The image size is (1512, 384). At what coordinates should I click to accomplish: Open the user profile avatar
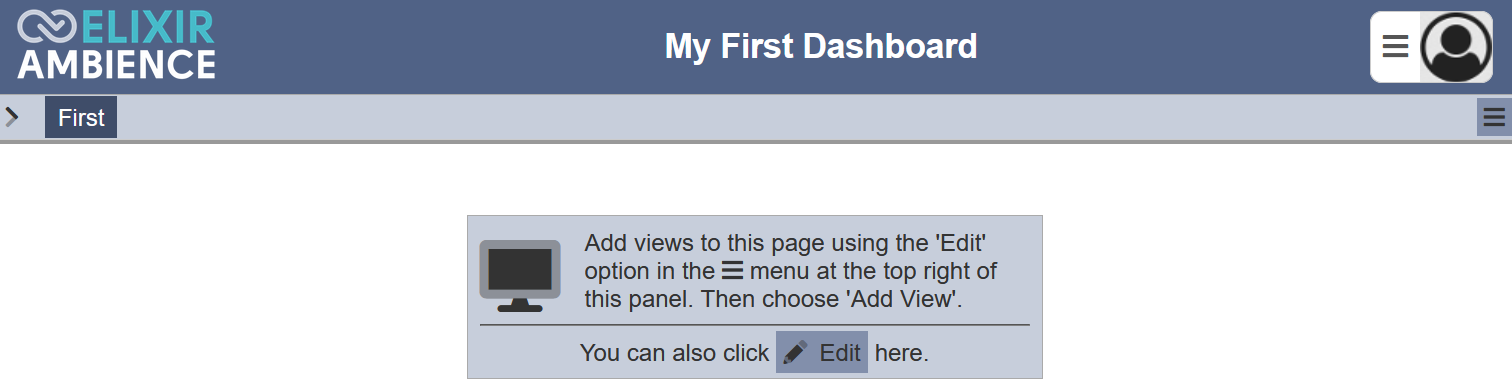1456,47
